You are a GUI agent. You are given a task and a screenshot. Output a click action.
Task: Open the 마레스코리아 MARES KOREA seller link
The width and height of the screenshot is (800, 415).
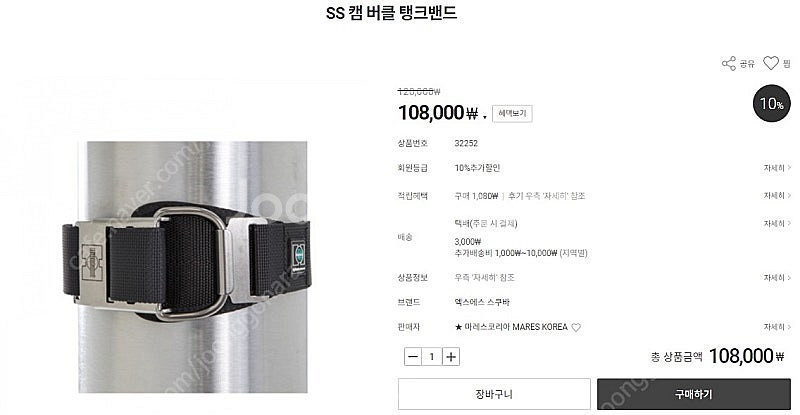[x=511, y=327]
